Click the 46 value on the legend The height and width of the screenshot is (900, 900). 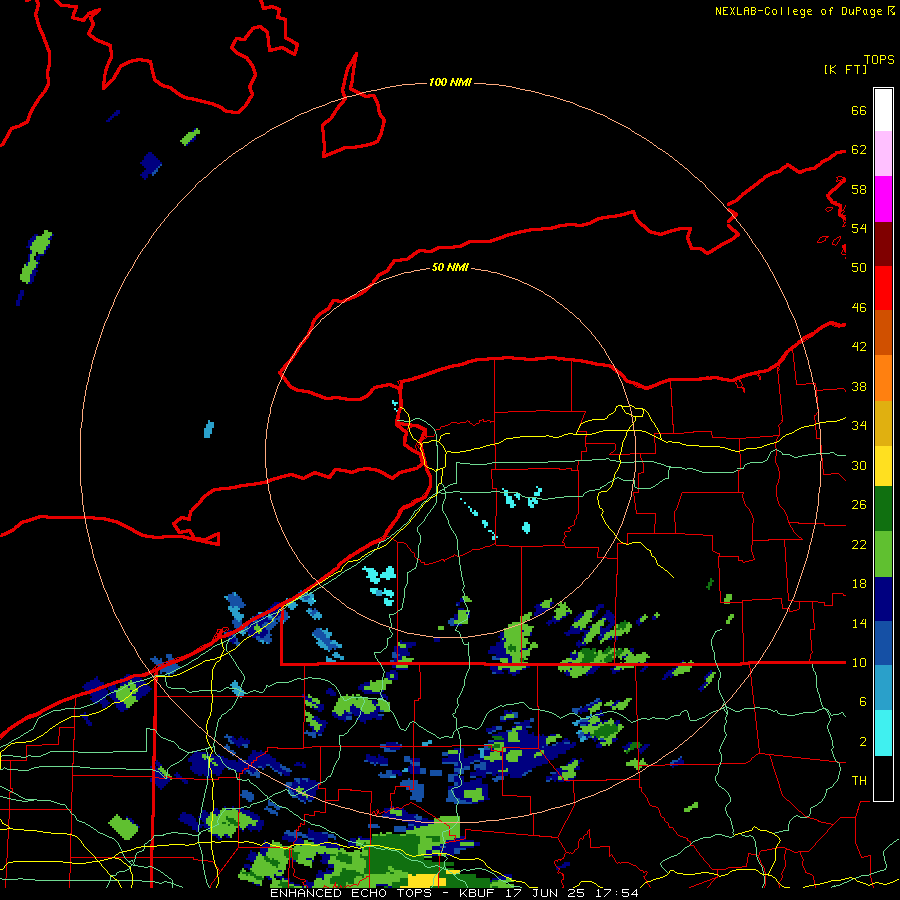(x=859, y=307)
